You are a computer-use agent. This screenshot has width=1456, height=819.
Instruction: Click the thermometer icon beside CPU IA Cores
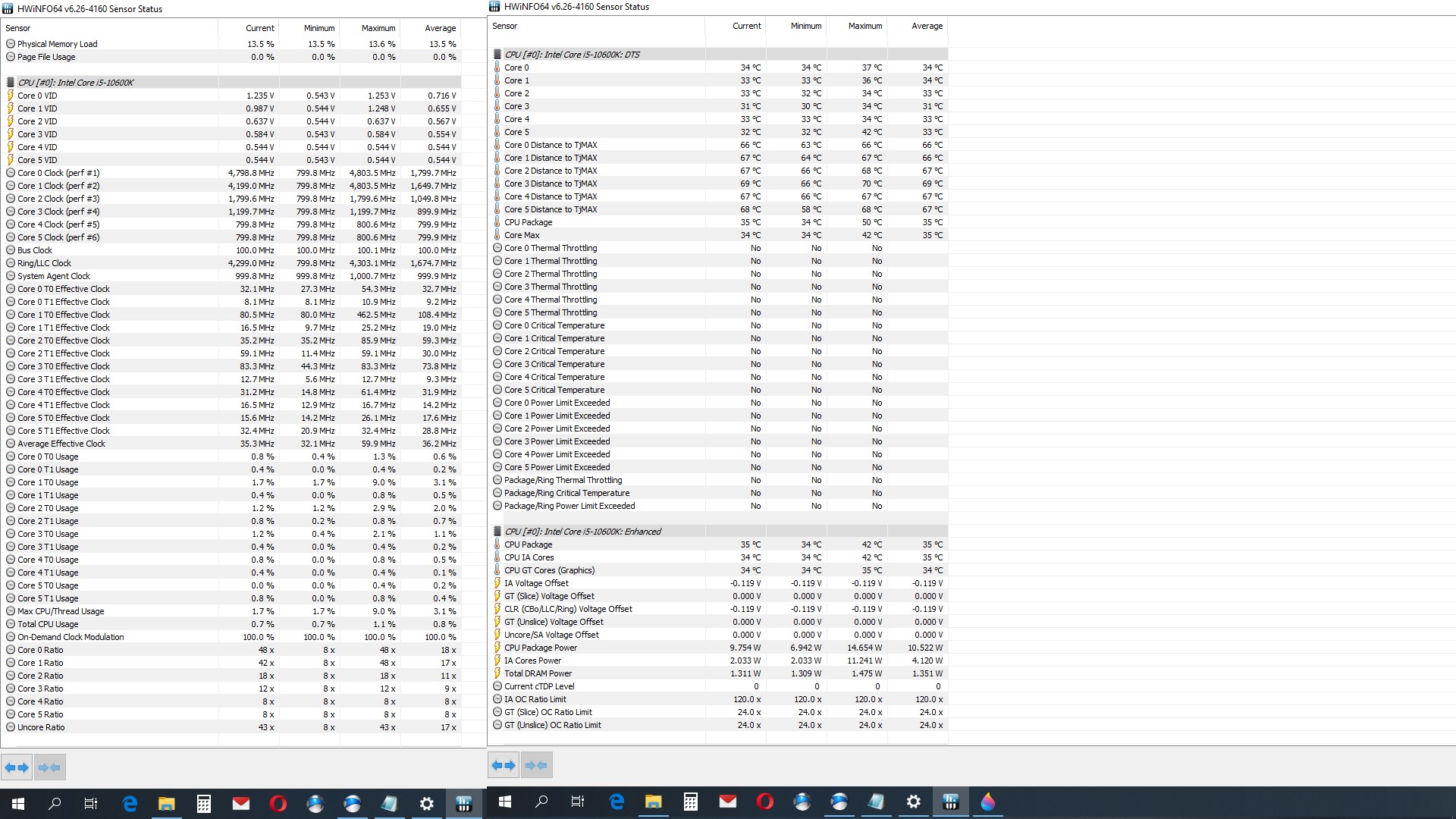pos(497,557)
